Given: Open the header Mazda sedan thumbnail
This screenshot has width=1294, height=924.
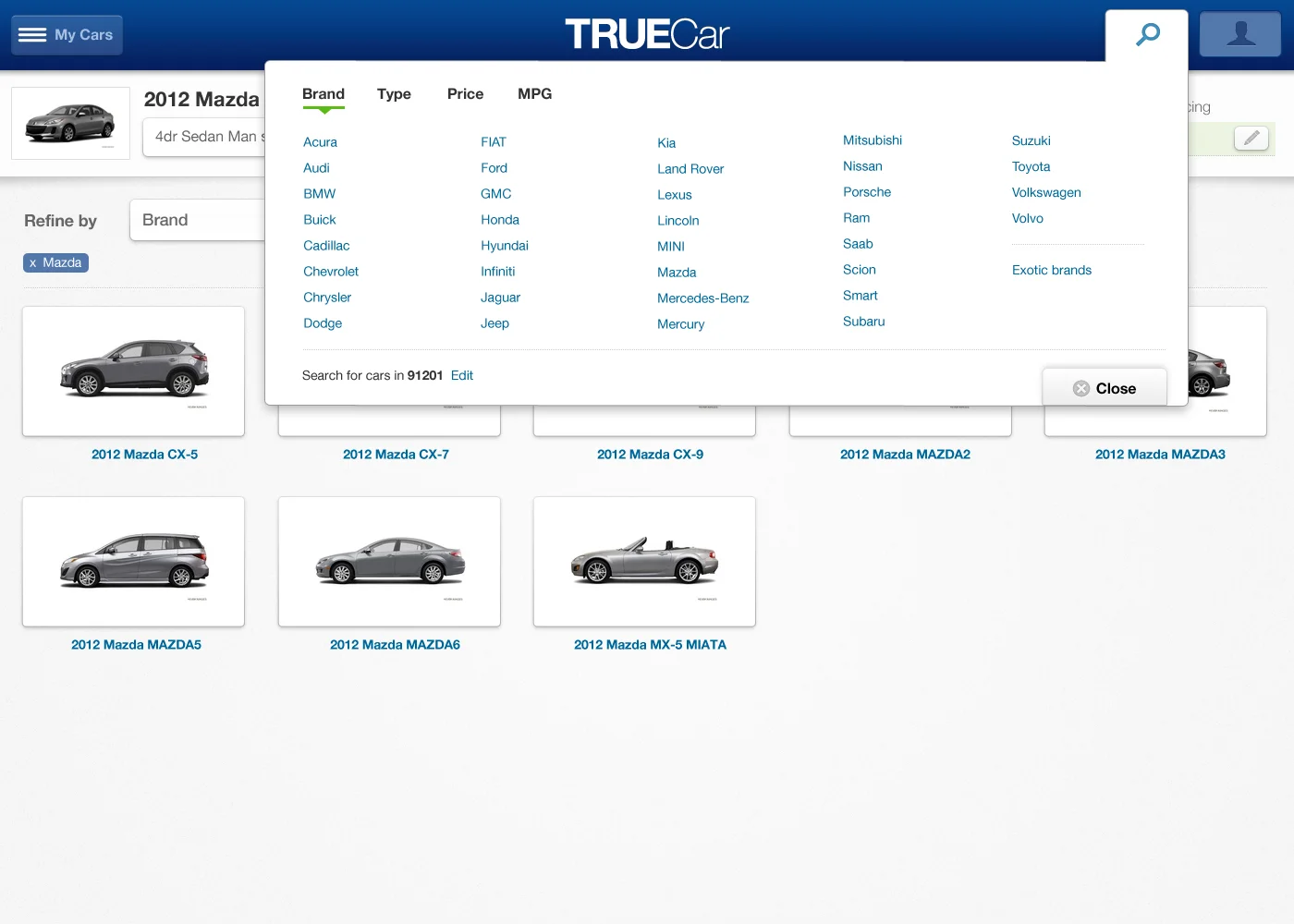Looking at the screenshot, I should (x=71, y=124).
